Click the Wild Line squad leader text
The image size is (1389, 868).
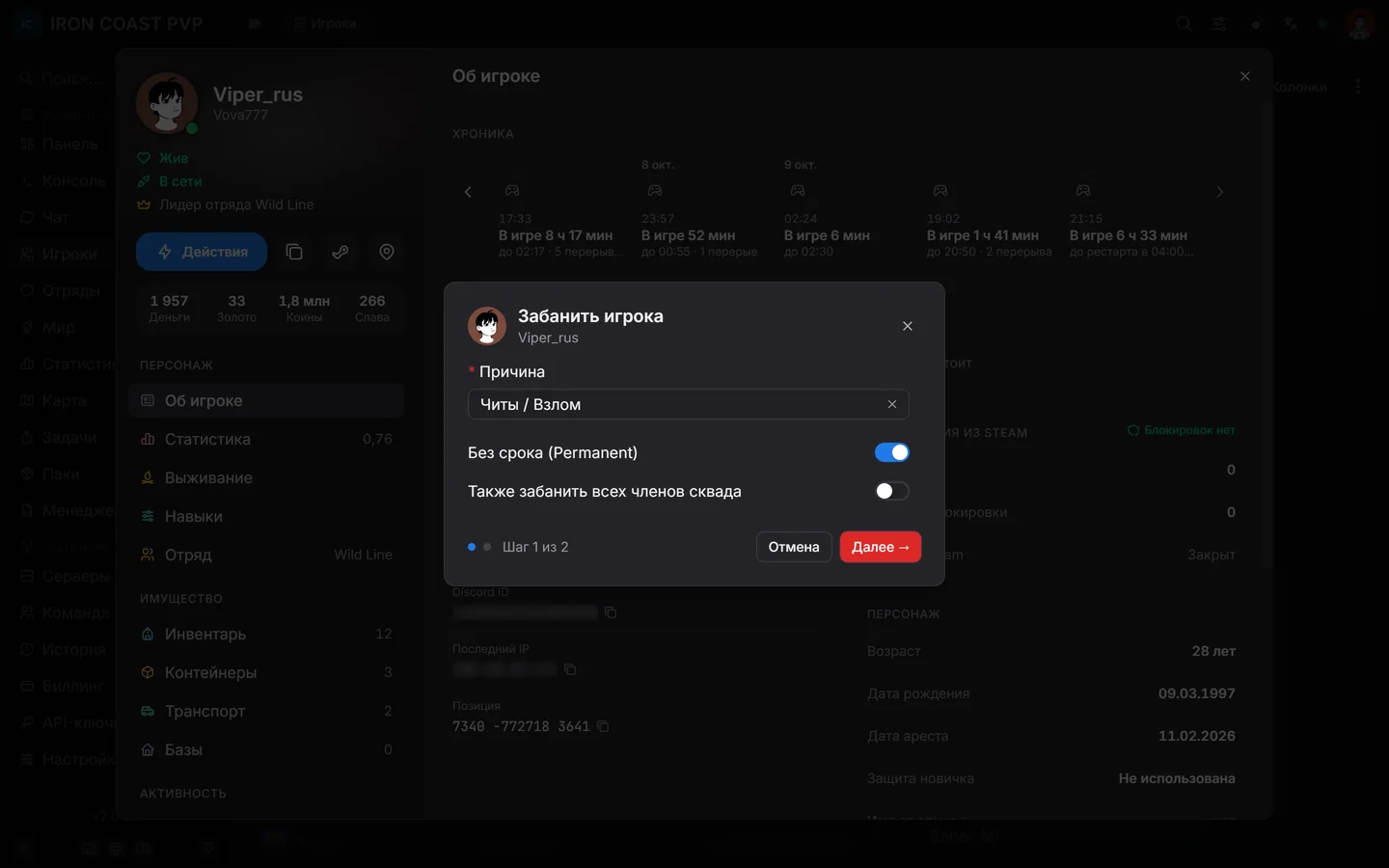[236, 204]
